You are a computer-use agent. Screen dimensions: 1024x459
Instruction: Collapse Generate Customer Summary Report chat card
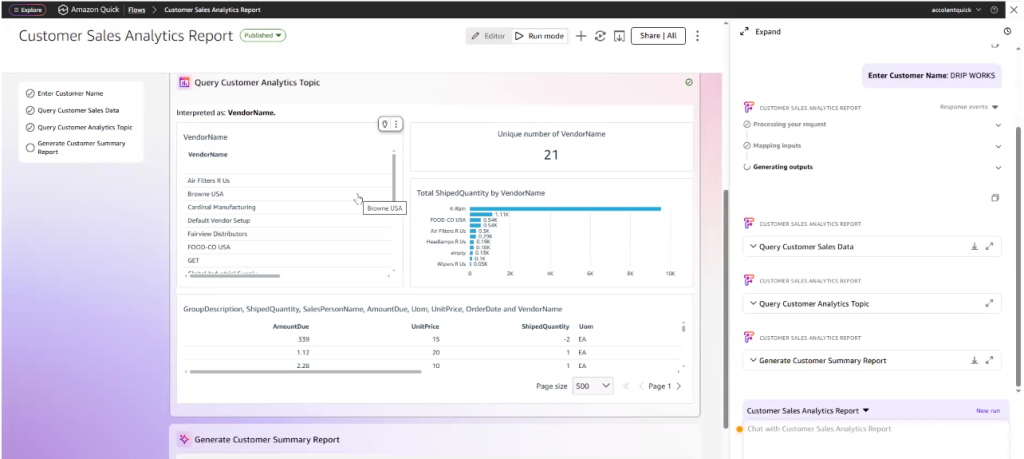point(753,360)
